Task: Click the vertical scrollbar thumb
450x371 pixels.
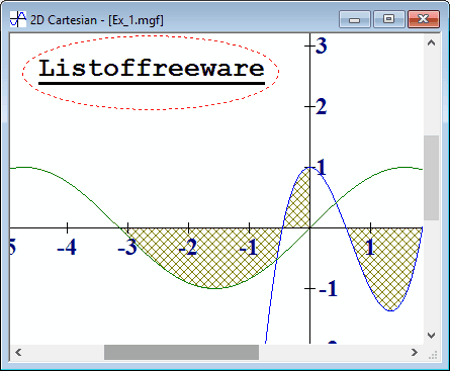Action: click(431, 177)
